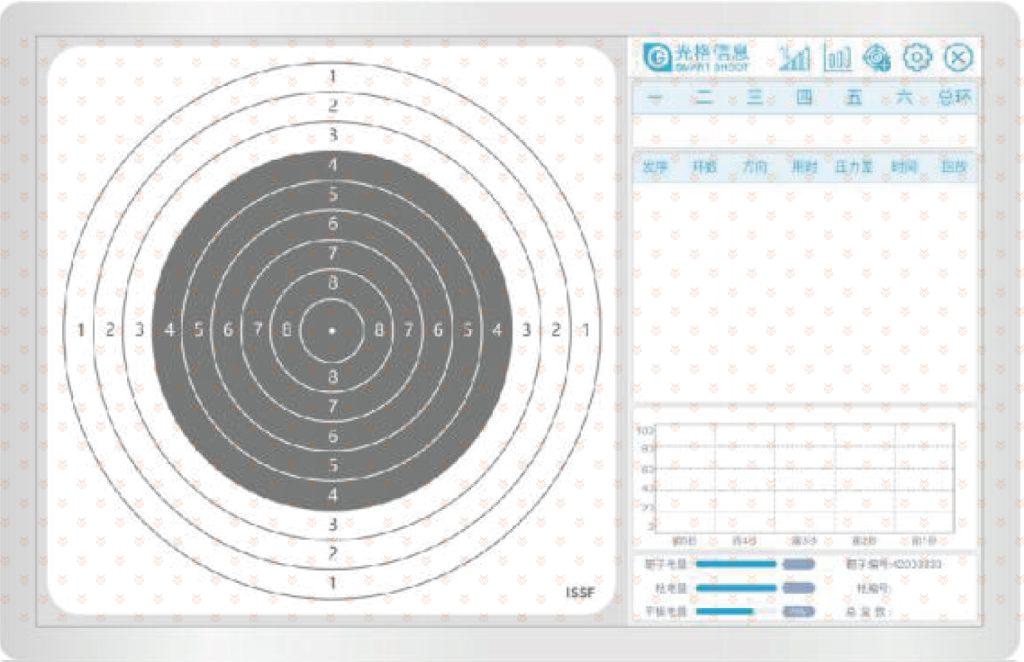Click the target calibration gear icon
Image resolution: width=1024 pixels, height=662 pixels.
(877, 58)
